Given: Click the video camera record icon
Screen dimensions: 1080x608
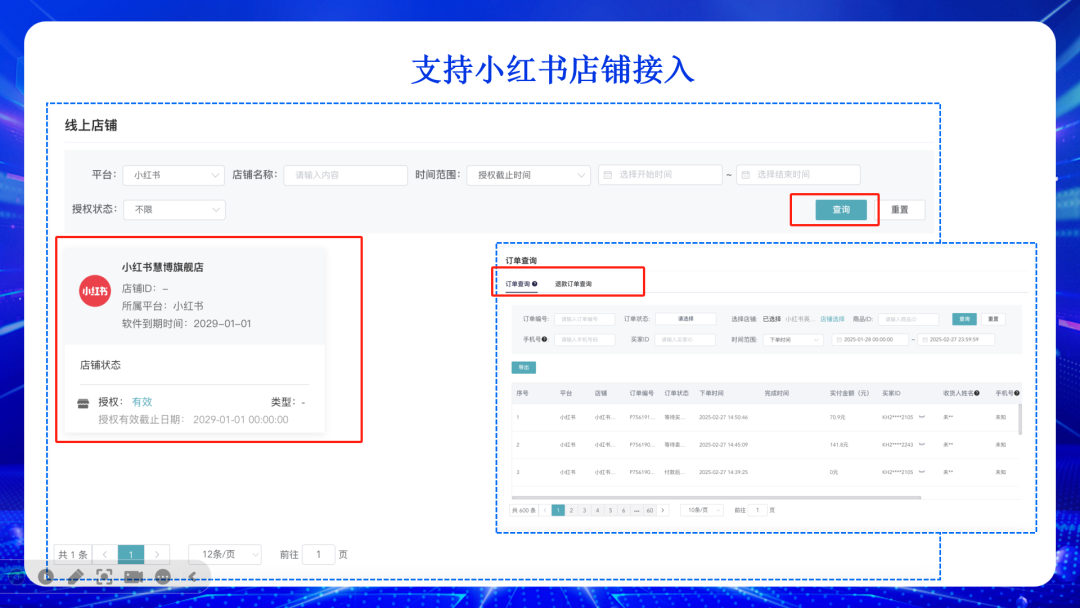Looking at the screenshot, I should coord(133,577).
